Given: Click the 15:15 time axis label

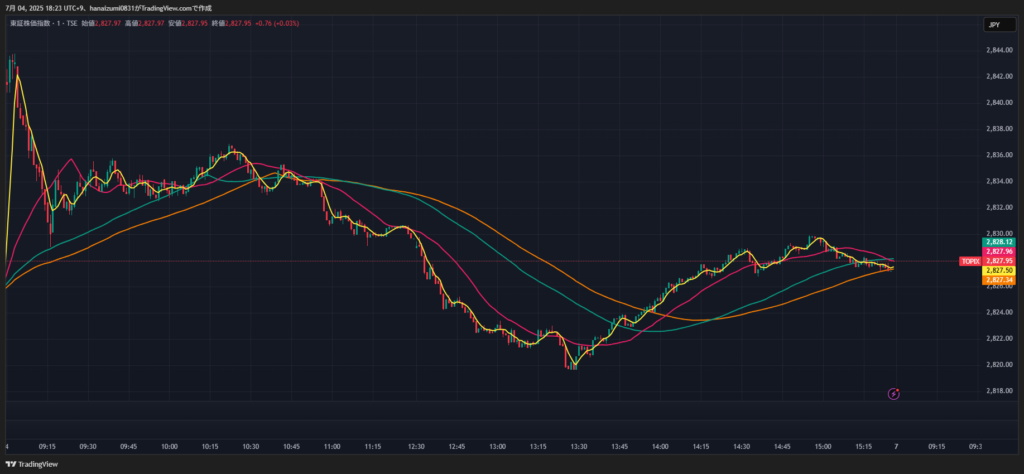Looking at the screenshot, I should tap(864, 447).
